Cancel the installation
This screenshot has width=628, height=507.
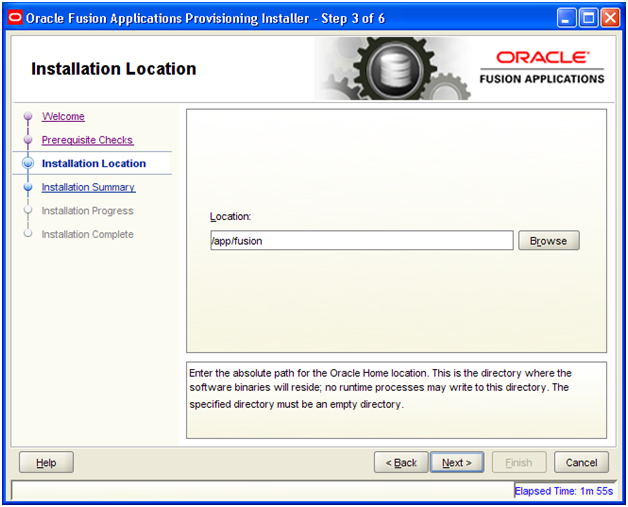(x=582, y=463)
